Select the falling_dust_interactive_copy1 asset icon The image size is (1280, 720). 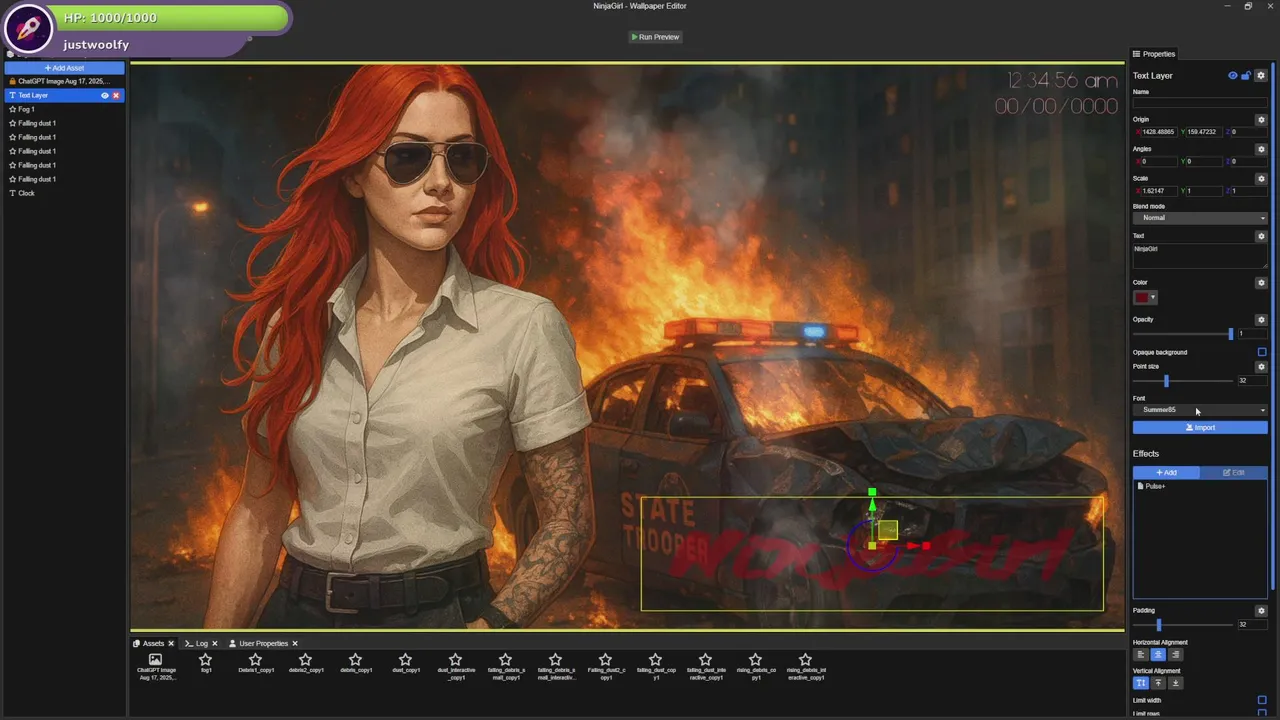(705, 660)
